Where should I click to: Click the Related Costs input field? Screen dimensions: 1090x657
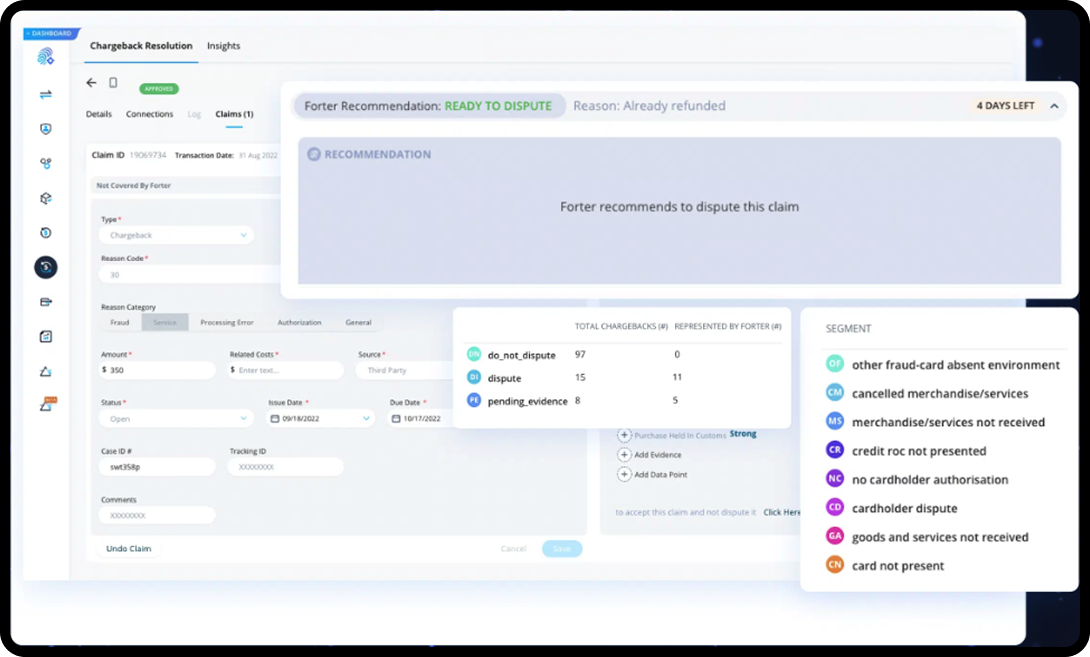(286, 371)
